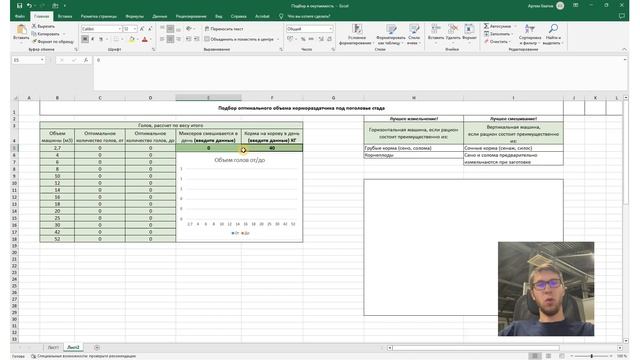Image resolution: width=640 pixels, height=360 pixels.
Task: Toggle italic formatting
Action: click(93, 39)
